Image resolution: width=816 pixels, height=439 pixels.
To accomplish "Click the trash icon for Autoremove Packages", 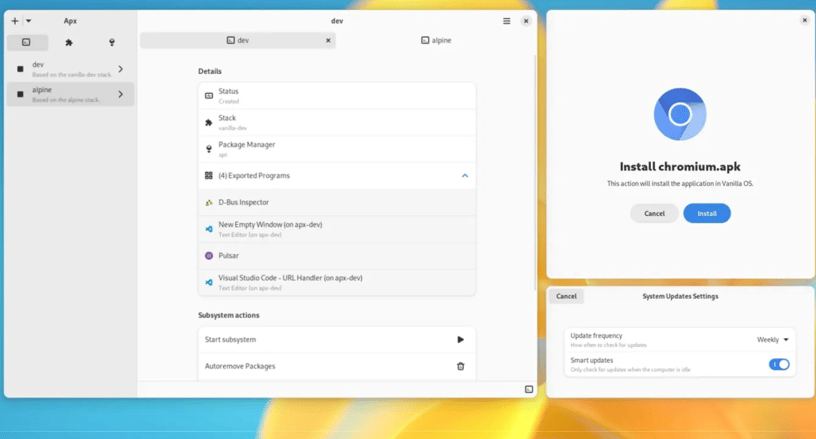I will (x=460, y=366).
